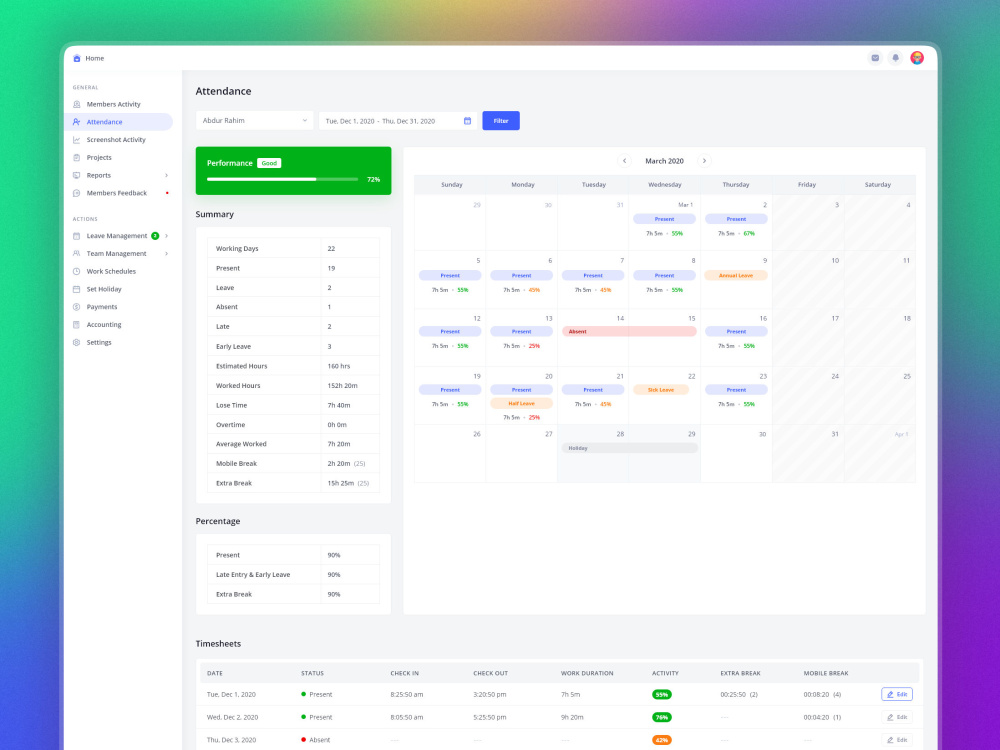Image resolution: width=1000 pixels, height=750 pixels.
Task: Click the Work Schedules clock icon
Action: tap(77, 272)
